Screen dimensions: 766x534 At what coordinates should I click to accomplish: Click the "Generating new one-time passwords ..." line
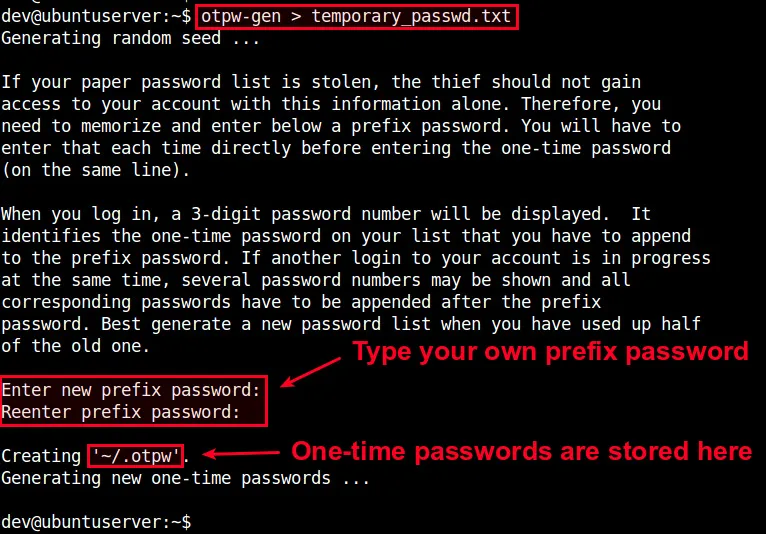[x=185, y=478]
